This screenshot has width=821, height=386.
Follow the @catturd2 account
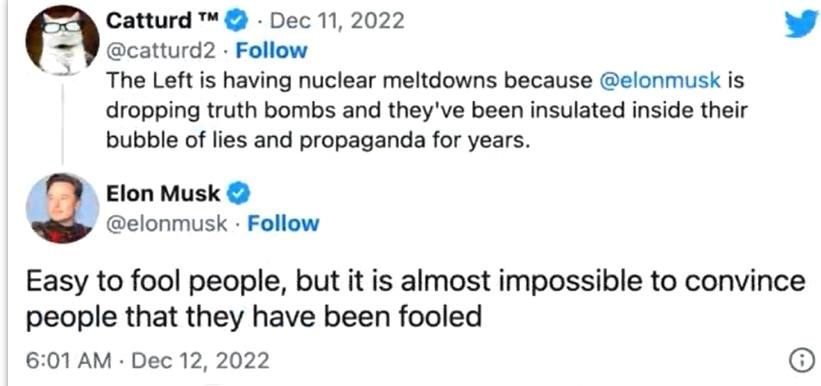click(271, 51)
